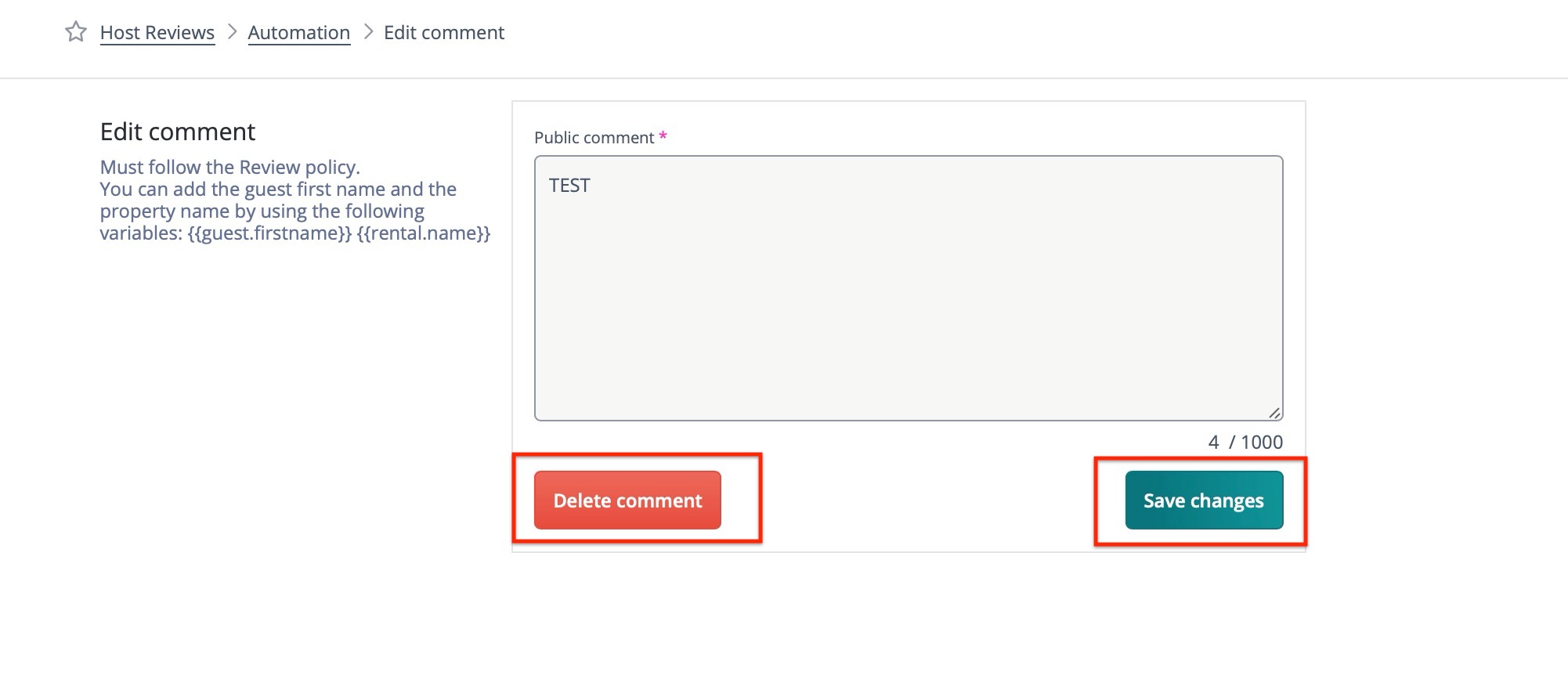Click the 4 / 1000 character counter
The height and width of the screenshot is (683, 1568).
coord(1245,442)
